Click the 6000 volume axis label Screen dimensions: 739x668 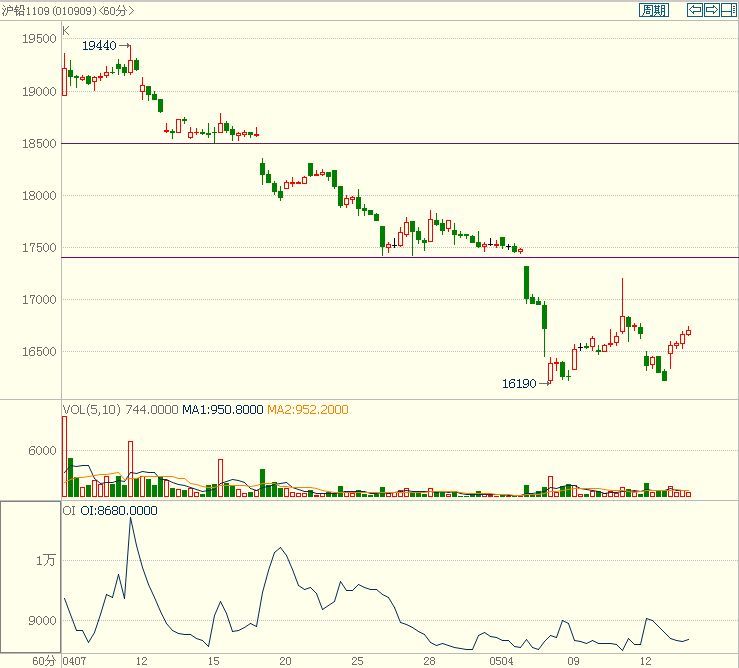(x=42, y=451)
